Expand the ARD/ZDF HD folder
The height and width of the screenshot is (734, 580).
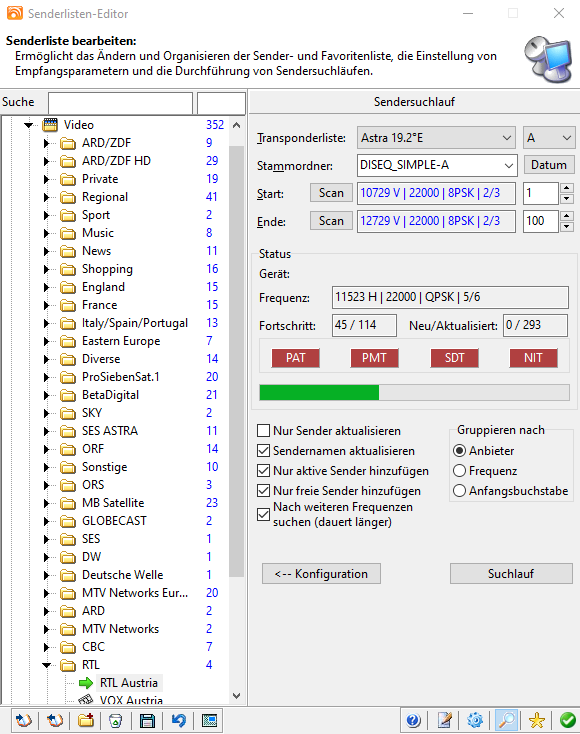(x=46, y=161)
